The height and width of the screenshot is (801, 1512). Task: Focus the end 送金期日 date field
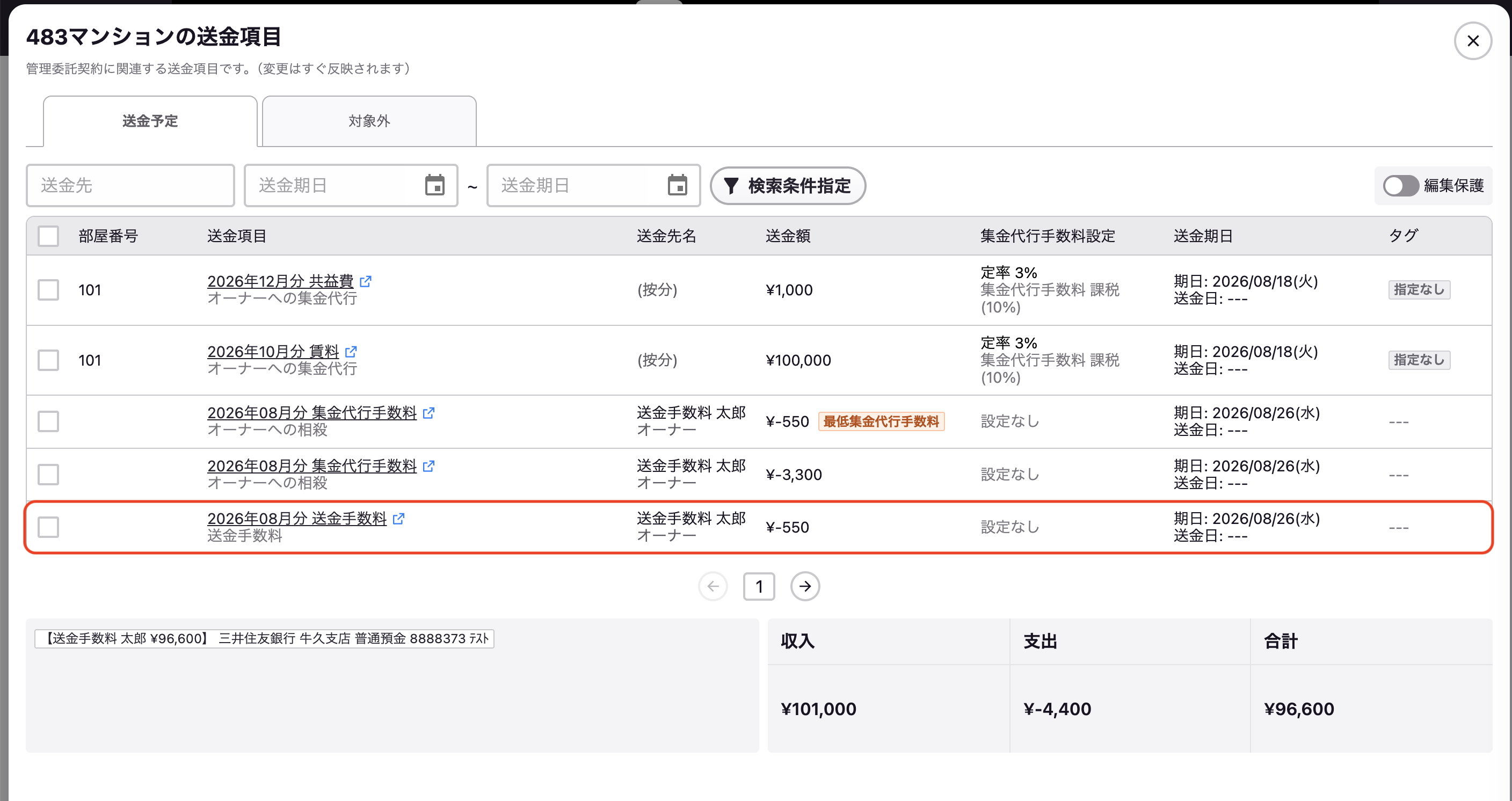tap(593, 185)
